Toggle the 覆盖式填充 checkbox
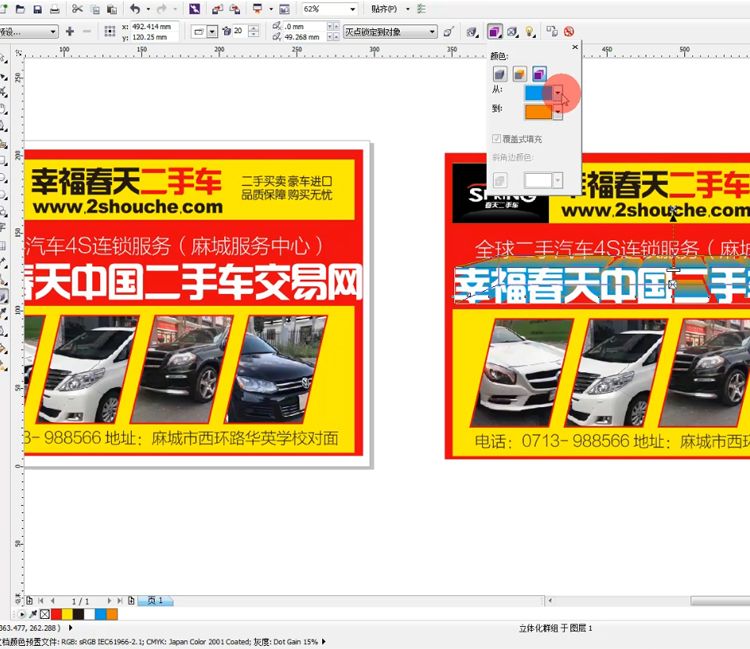750x649 pixels. tap(496, 139)
